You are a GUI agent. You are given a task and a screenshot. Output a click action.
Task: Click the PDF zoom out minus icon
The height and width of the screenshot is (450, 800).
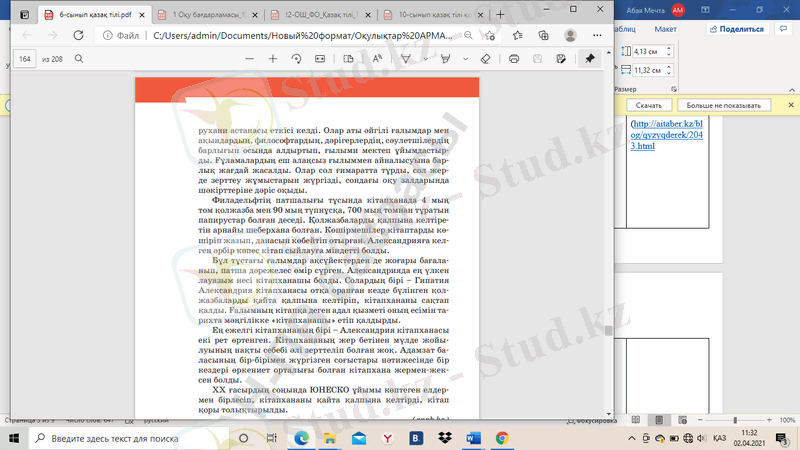pos(249,59)
